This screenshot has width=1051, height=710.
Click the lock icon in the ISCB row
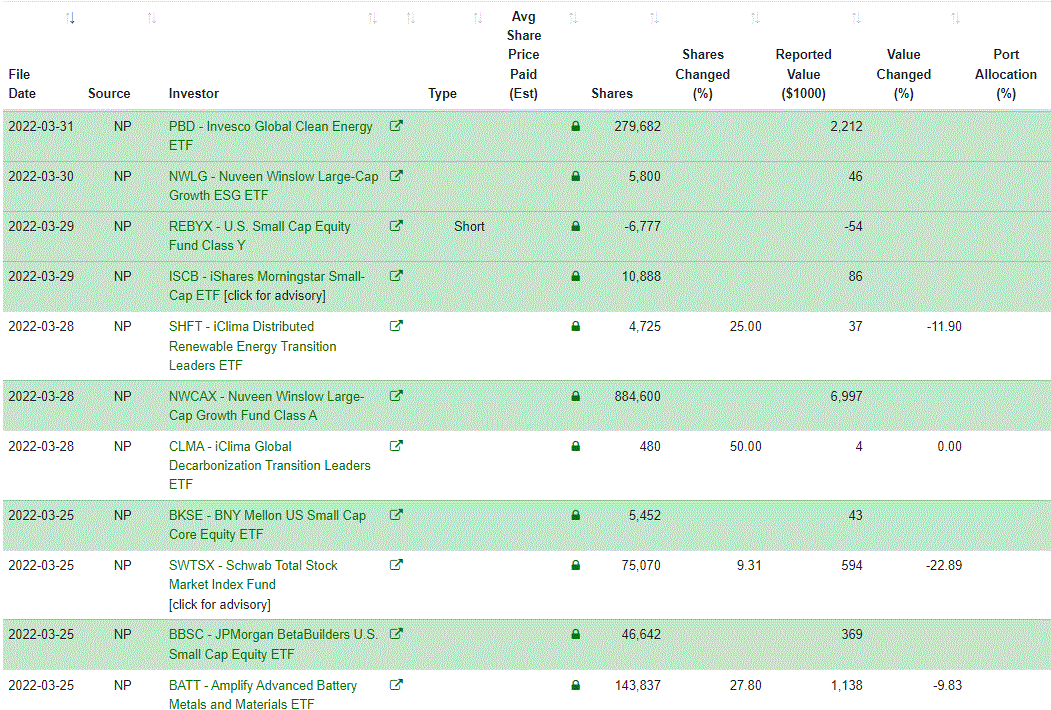coord(575,276)
